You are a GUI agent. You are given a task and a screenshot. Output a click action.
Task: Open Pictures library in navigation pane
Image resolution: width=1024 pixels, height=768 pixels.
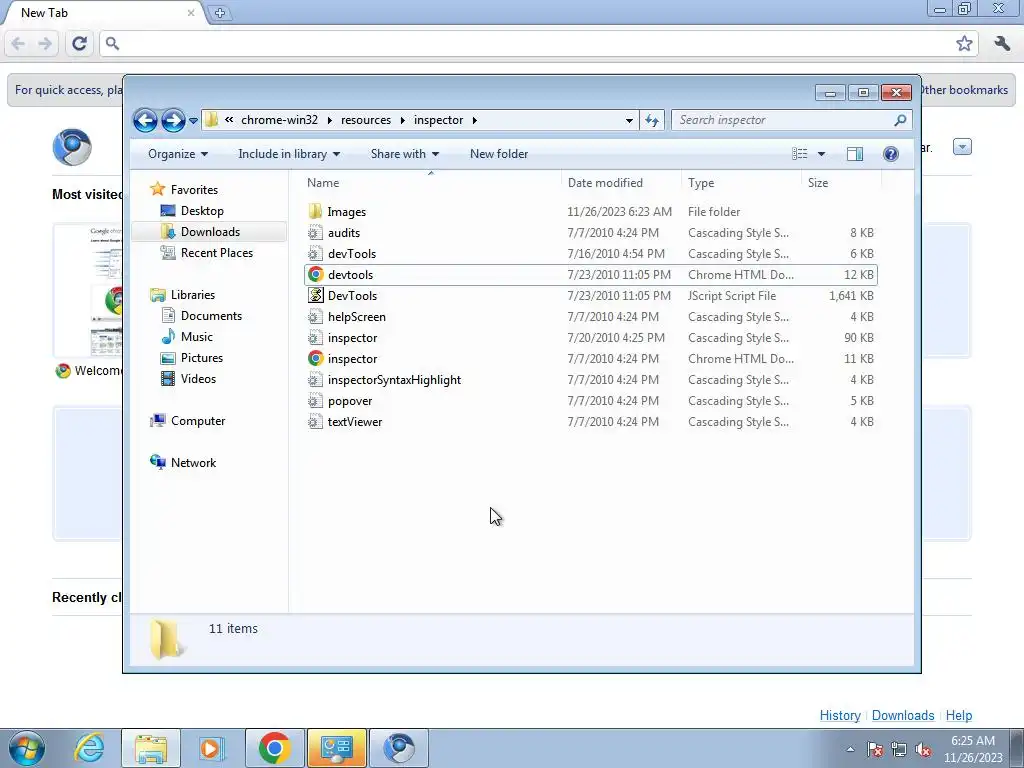coord(201,358)
